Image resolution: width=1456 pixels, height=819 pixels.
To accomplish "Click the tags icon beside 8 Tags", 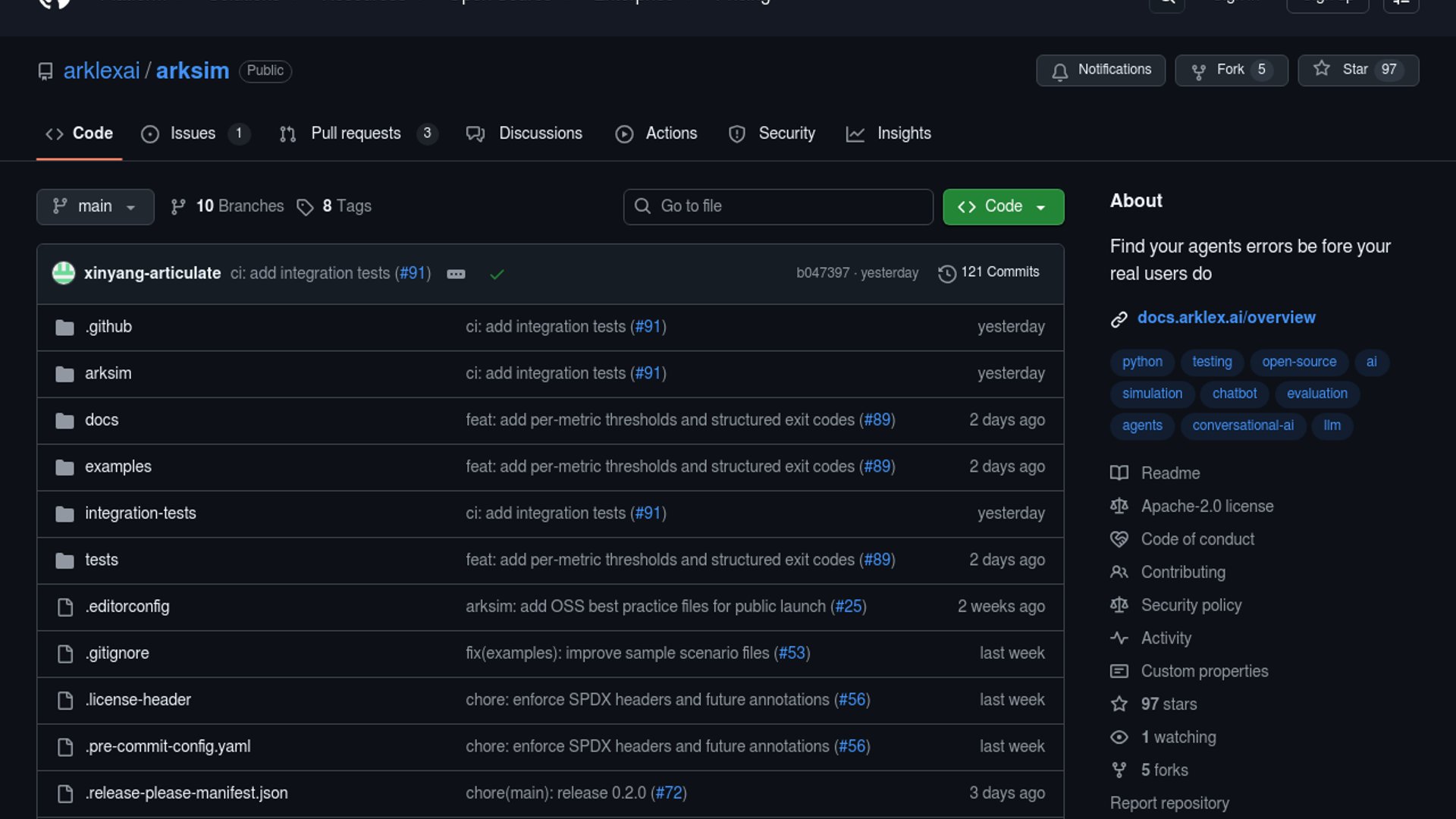I will tap(305, 207).
